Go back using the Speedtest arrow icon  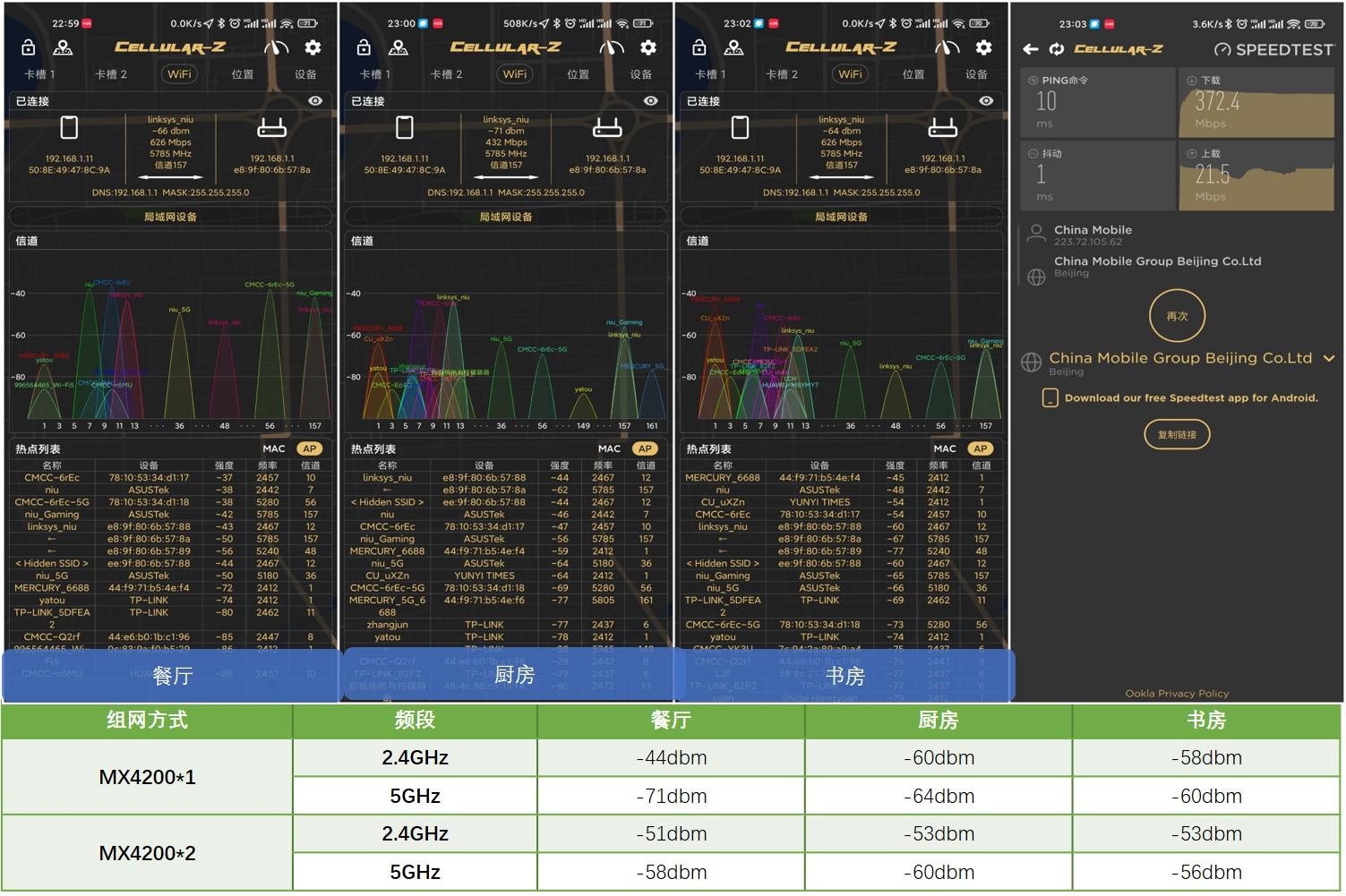click(1031, 49)
